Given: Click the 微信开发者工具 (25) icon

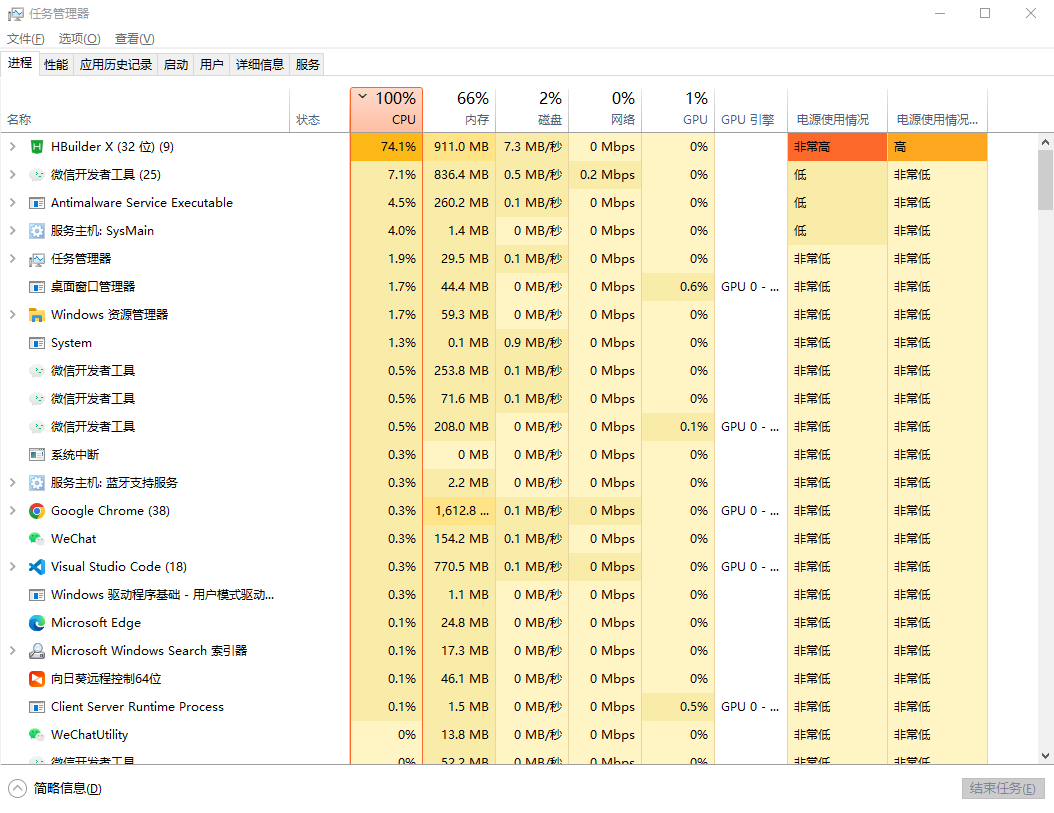Looking at the screenshot, I should pyautogui.click(x=37, y=175).
